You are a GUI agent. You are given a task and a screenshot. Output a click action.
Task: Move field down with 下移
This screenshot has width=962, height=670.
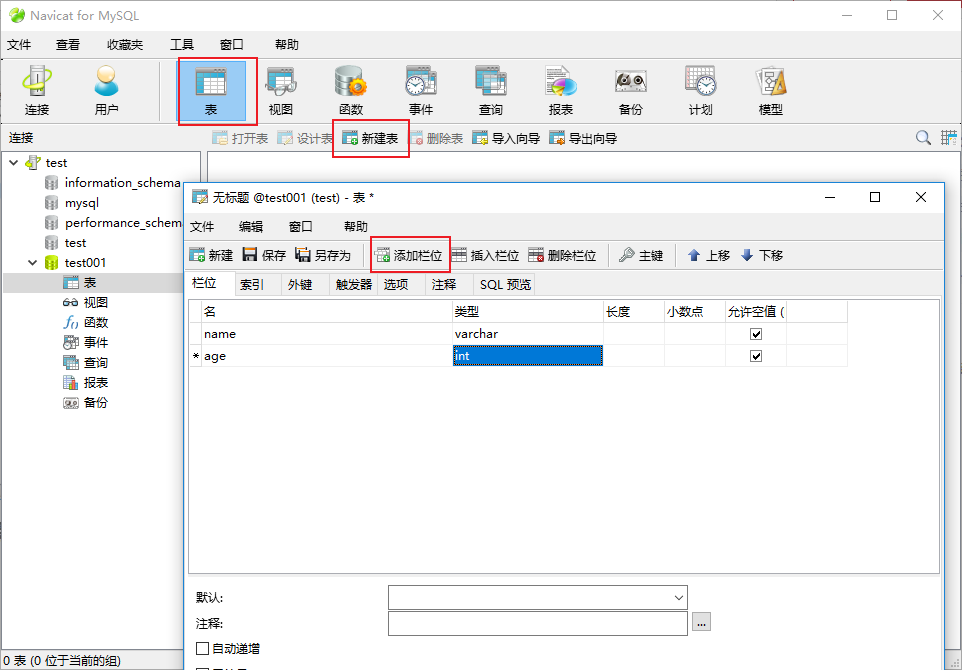point(762,255)
